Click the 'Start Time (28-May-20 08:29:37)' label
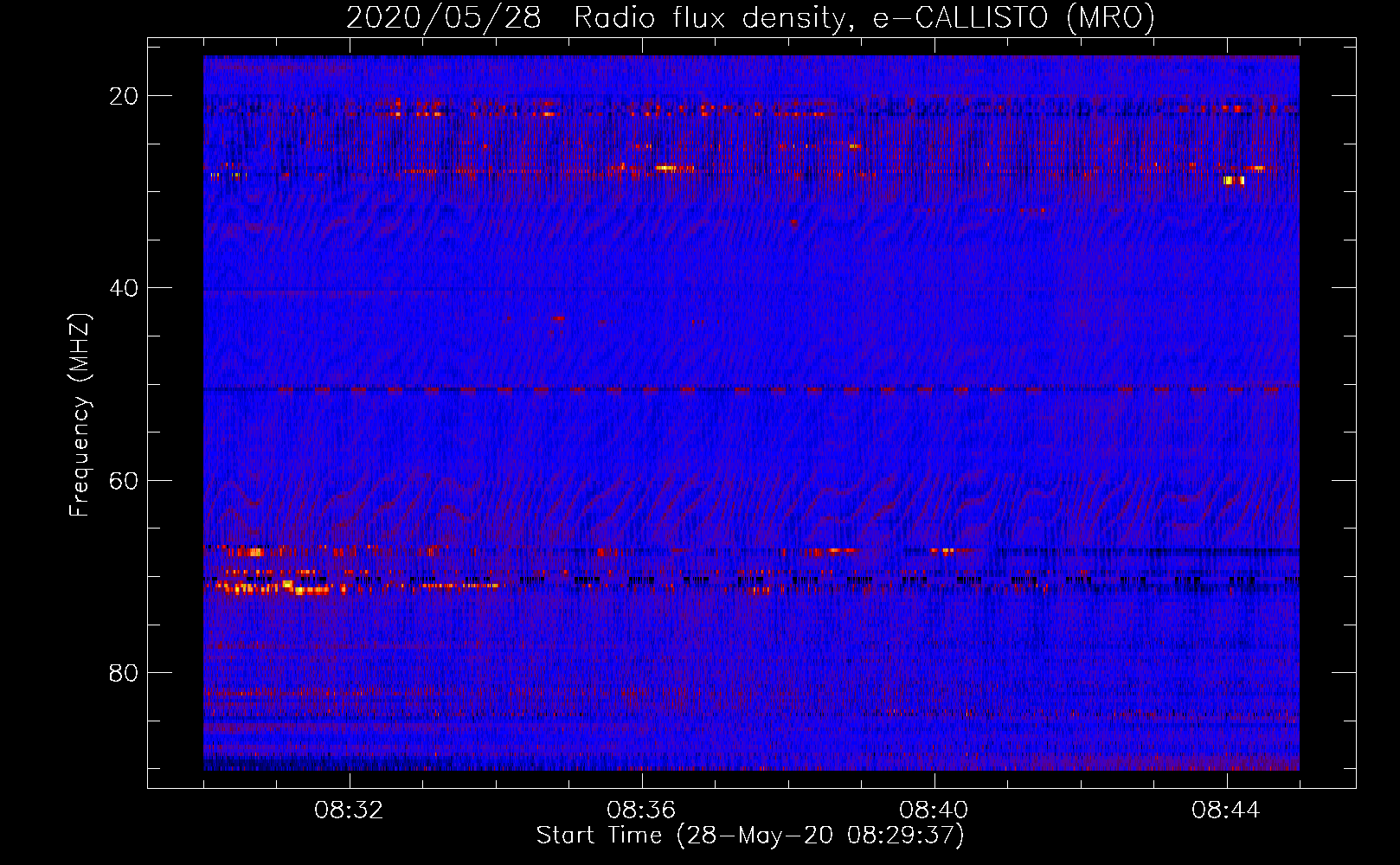 (750, 836)
